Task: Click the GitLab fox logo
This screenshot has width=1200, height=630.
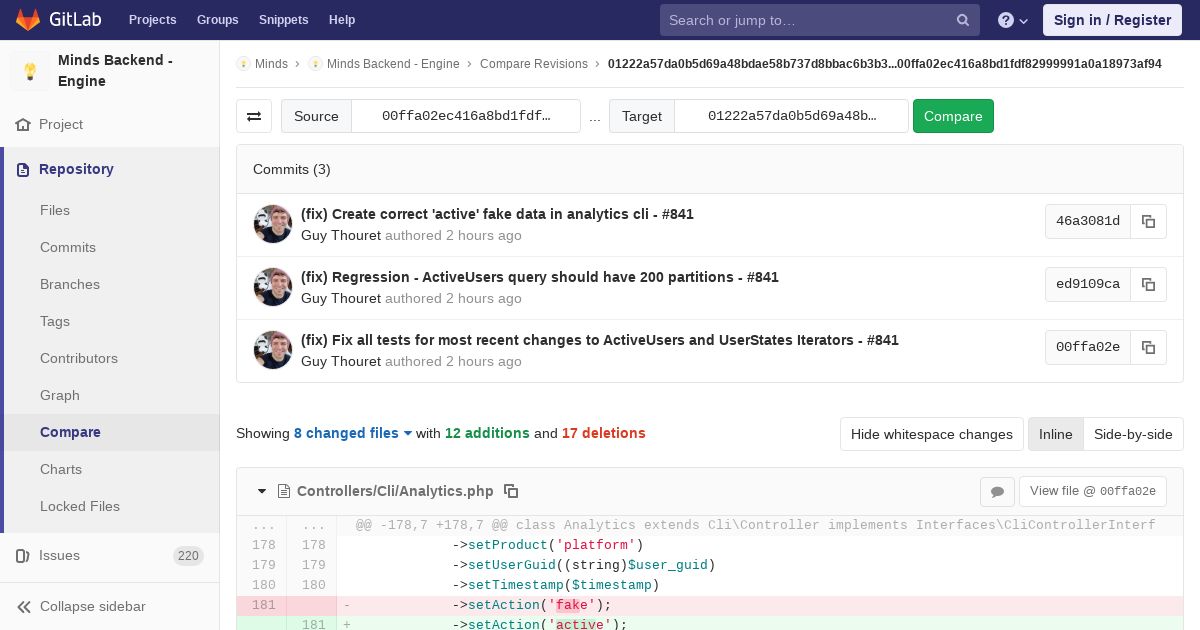Action: [28, 19]
